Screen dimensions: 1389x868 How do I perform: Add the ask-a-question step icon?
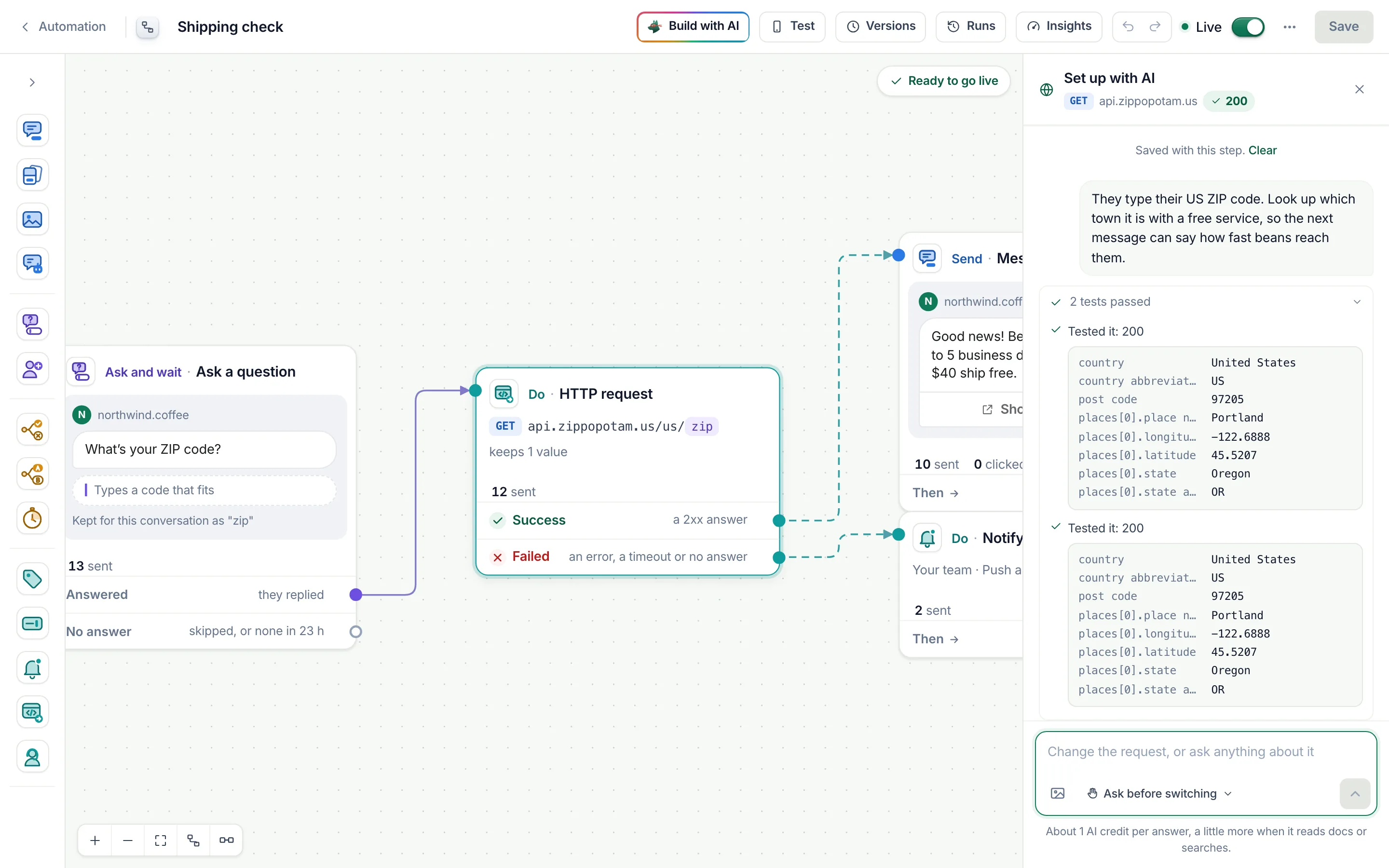[33, 325]
